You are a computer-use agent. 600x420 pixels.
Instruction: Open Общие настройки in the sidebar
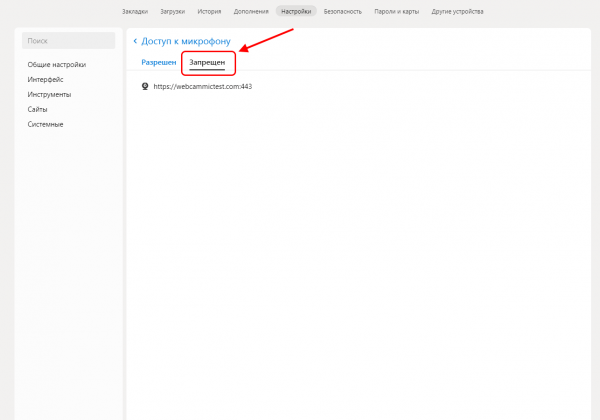[x=57, y=65]
